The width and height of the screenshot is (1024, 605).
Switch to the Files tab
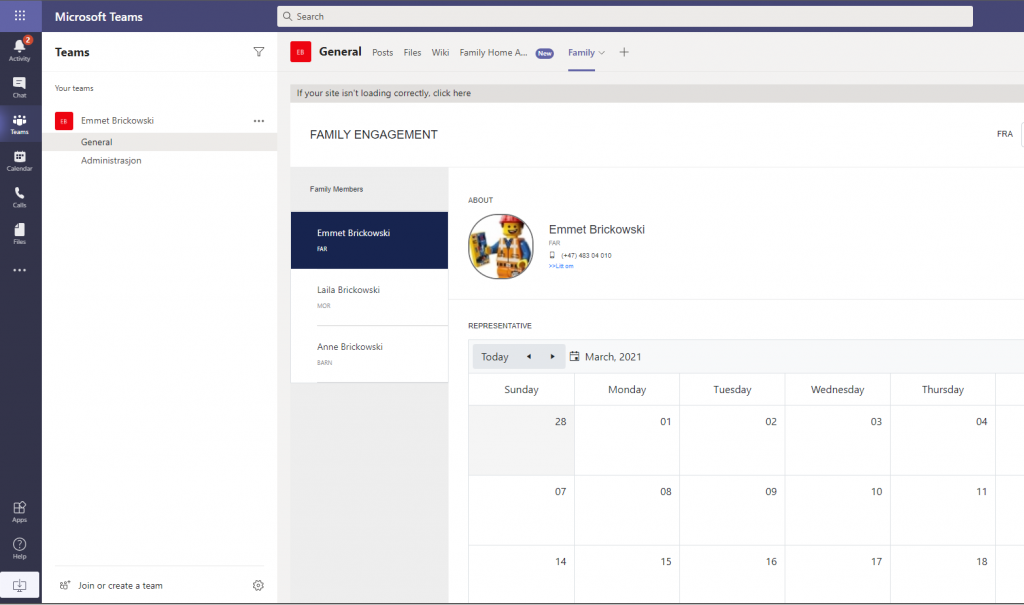tap(412, 52)
